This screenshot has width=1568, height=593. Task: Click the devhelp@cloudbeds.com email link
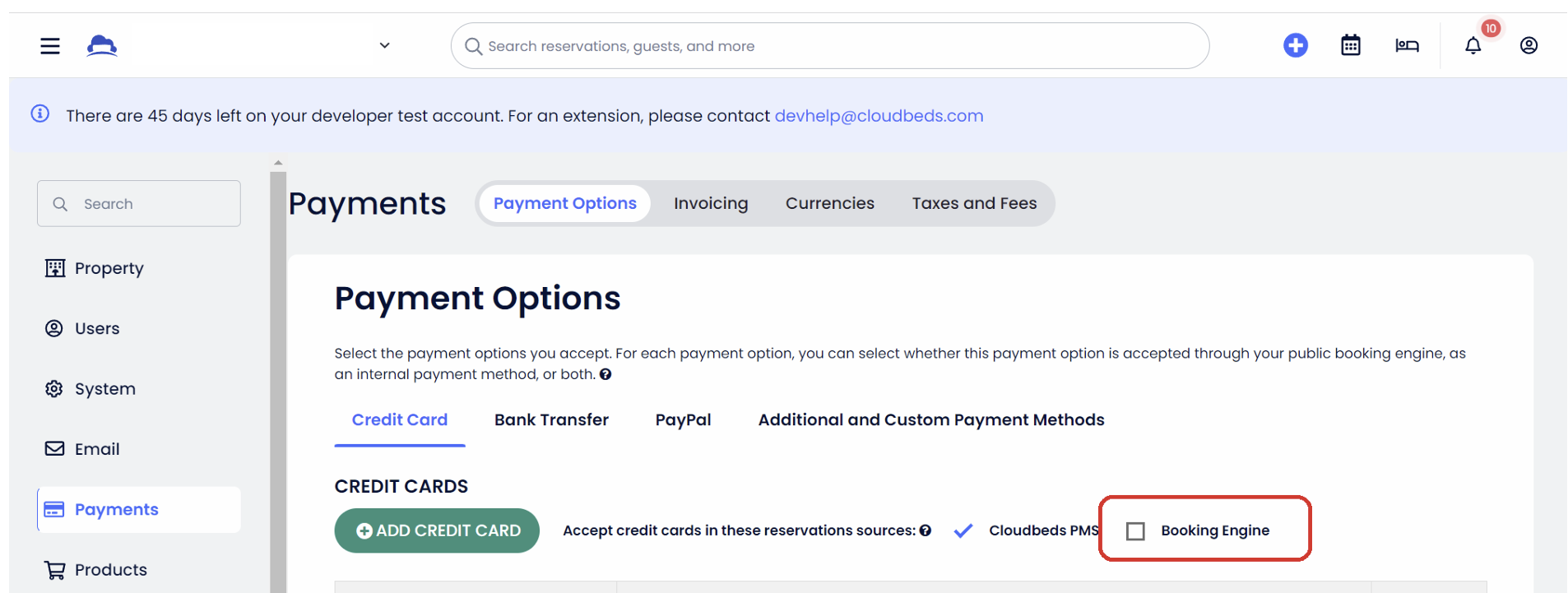[879, 116]
